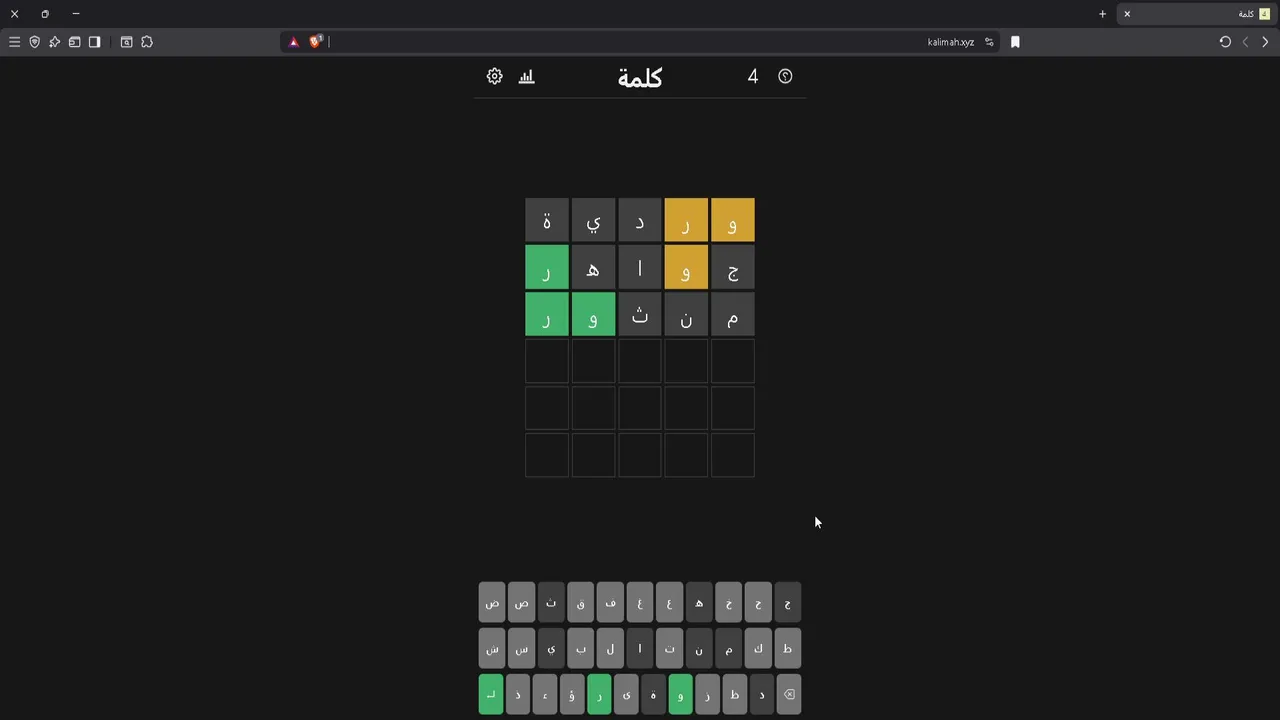
Task: Tap the green ر keyboard key
Action: 599,694
